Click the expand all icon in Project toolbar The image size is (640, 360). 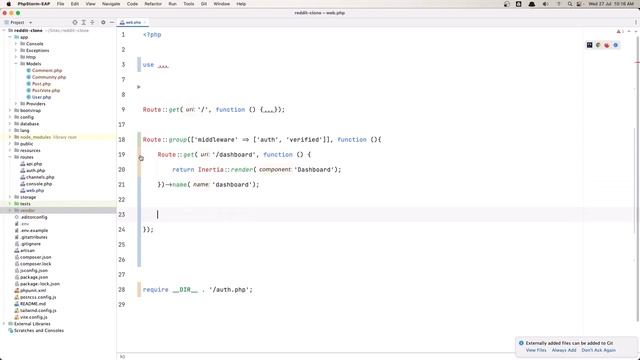click(x=83, y=22)
